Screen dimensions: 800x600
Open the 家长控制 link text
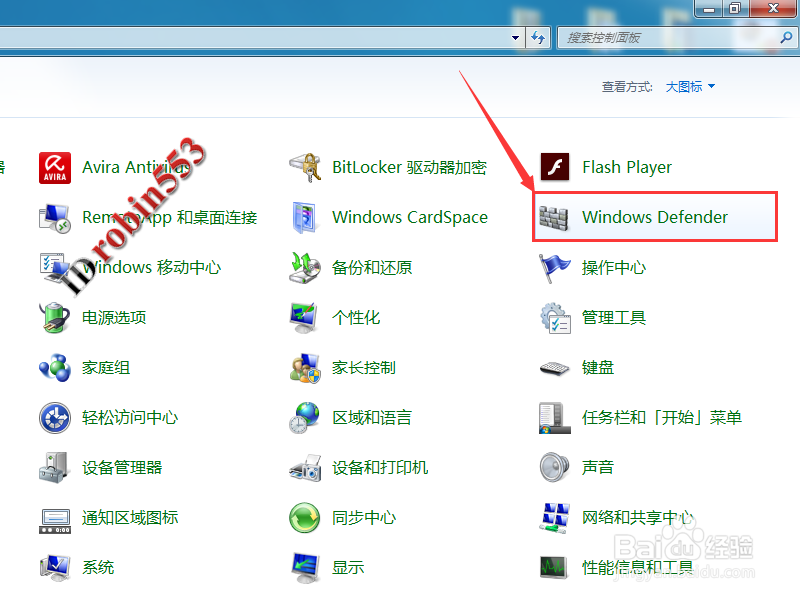(364, 367)
